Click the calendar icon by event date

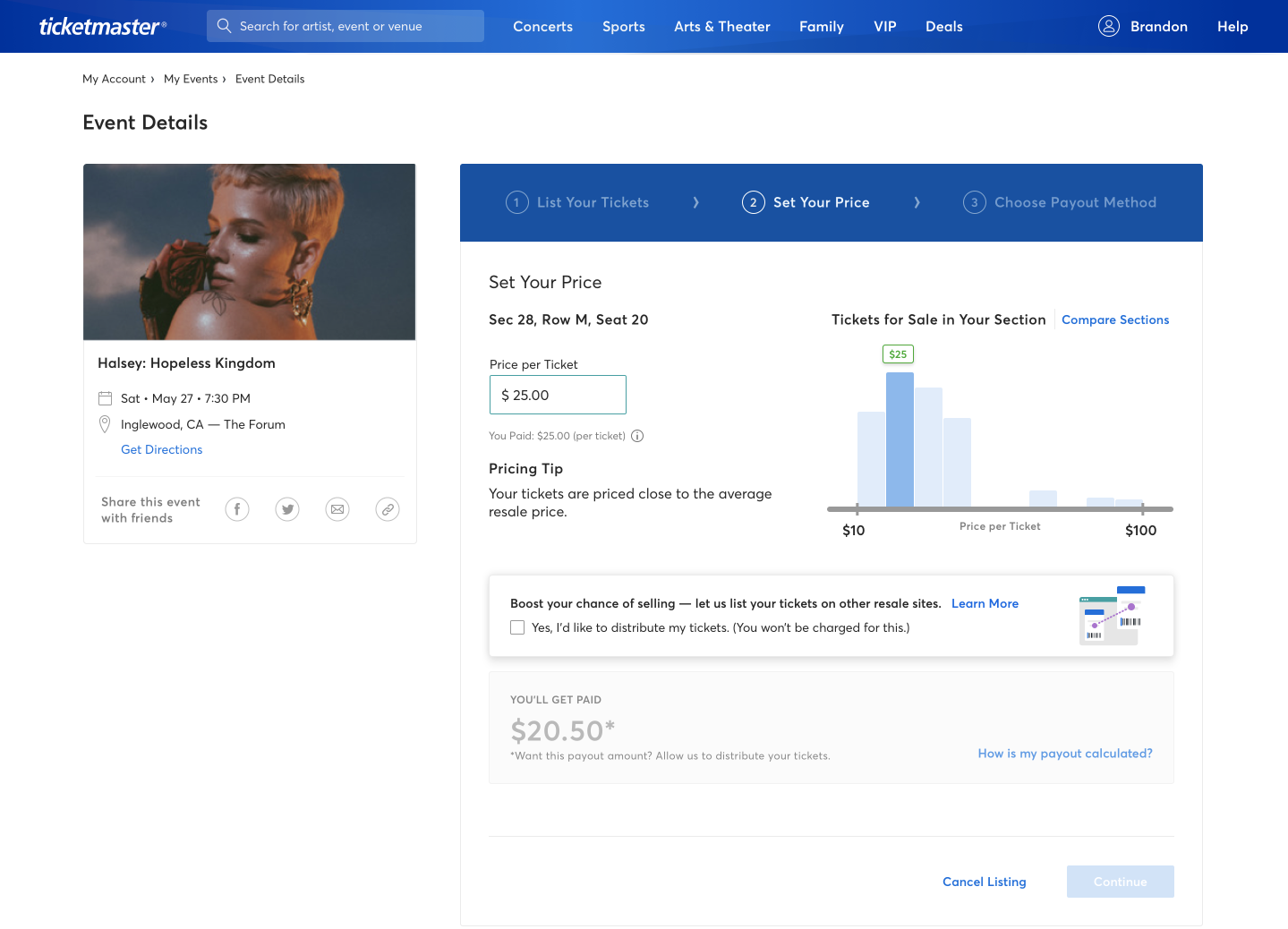coord(105,398)
